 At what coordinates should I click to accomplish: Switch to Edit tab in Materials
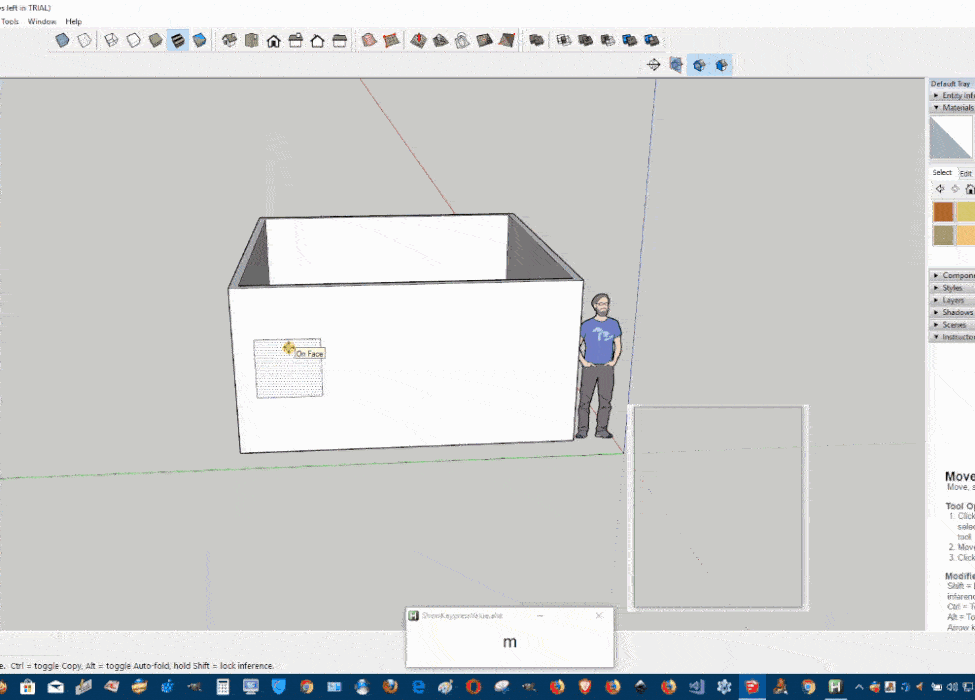966,173
